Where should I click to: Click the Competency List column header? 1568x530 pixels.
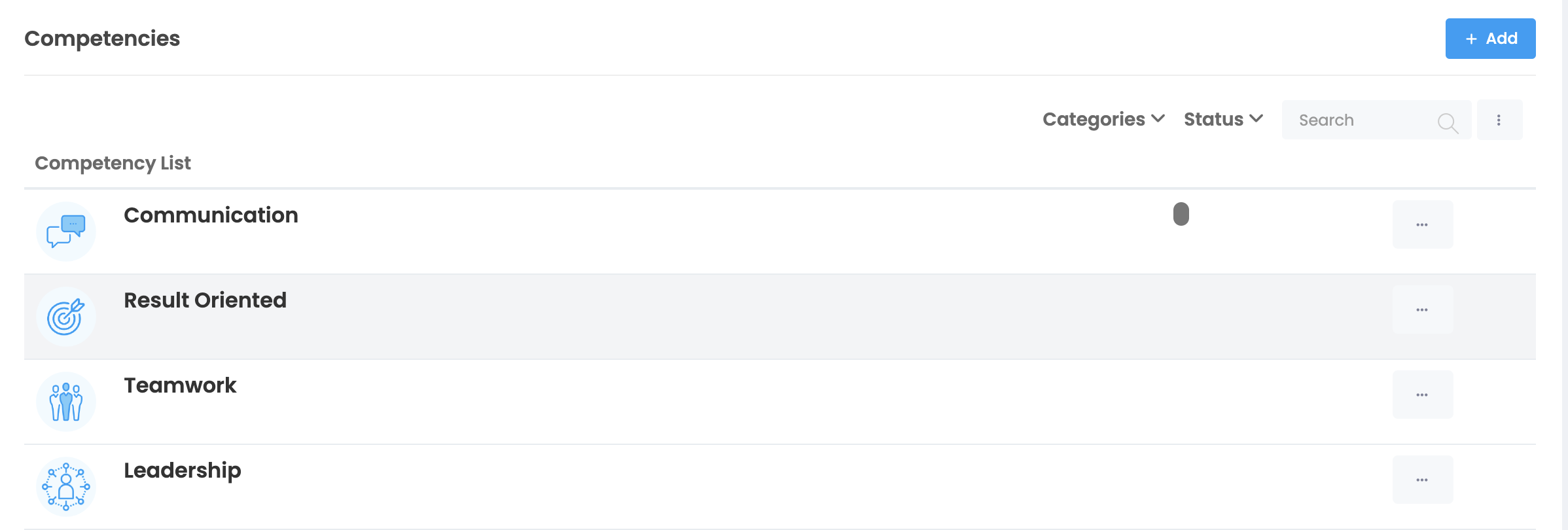(x=113, y=163)
